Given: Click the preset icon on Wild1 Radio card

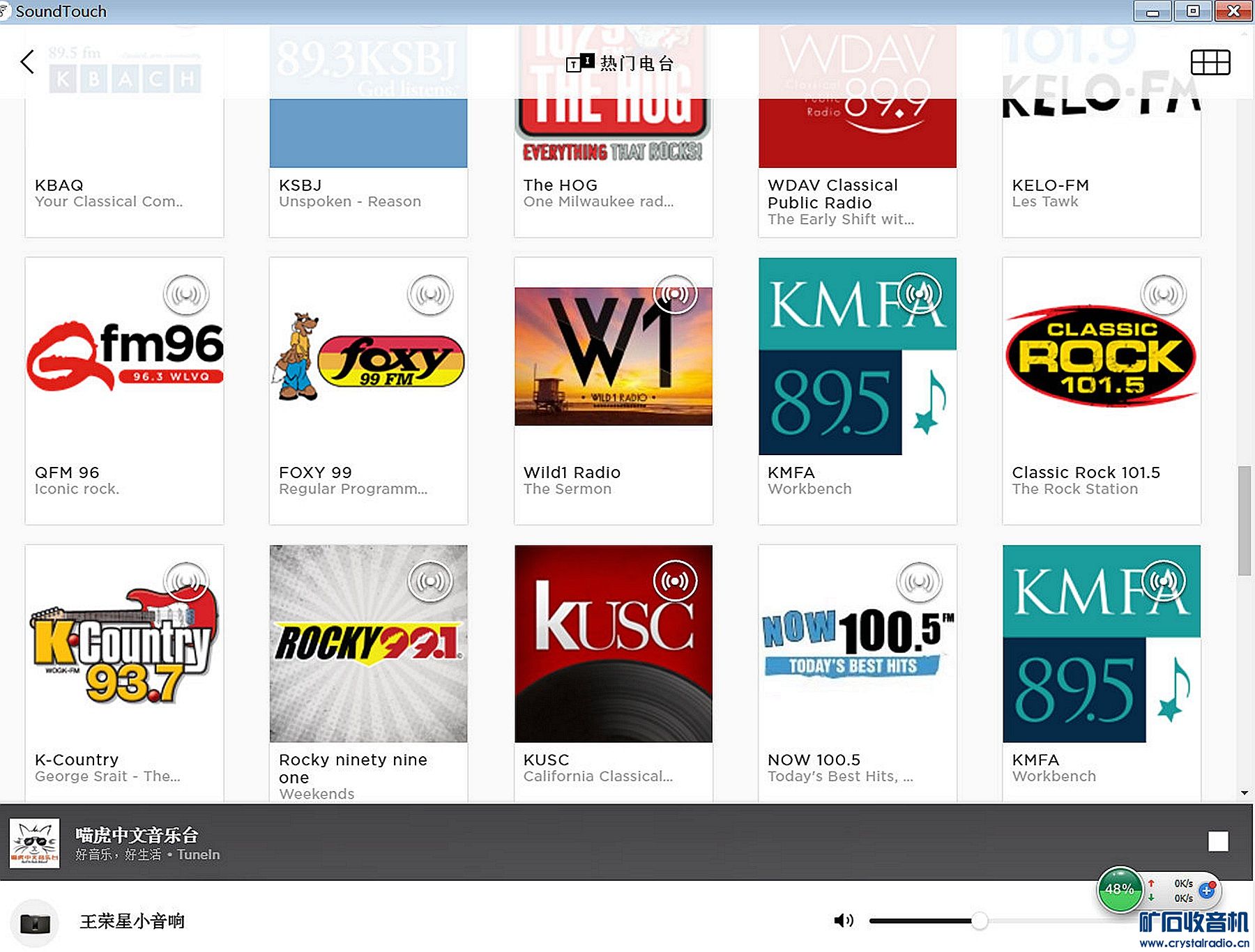Looking at the screenshot, I should [x=675, y=294].
